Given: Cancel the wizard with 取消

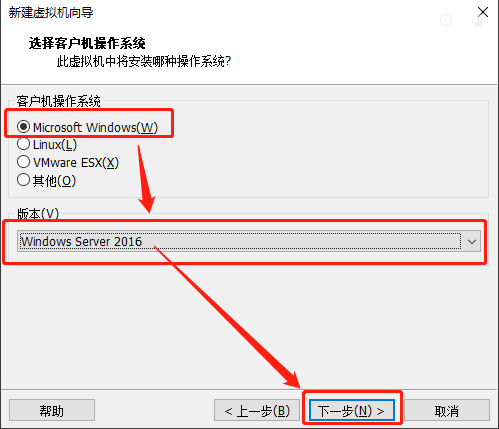Looking at the screenshot, I should point(447,410).
